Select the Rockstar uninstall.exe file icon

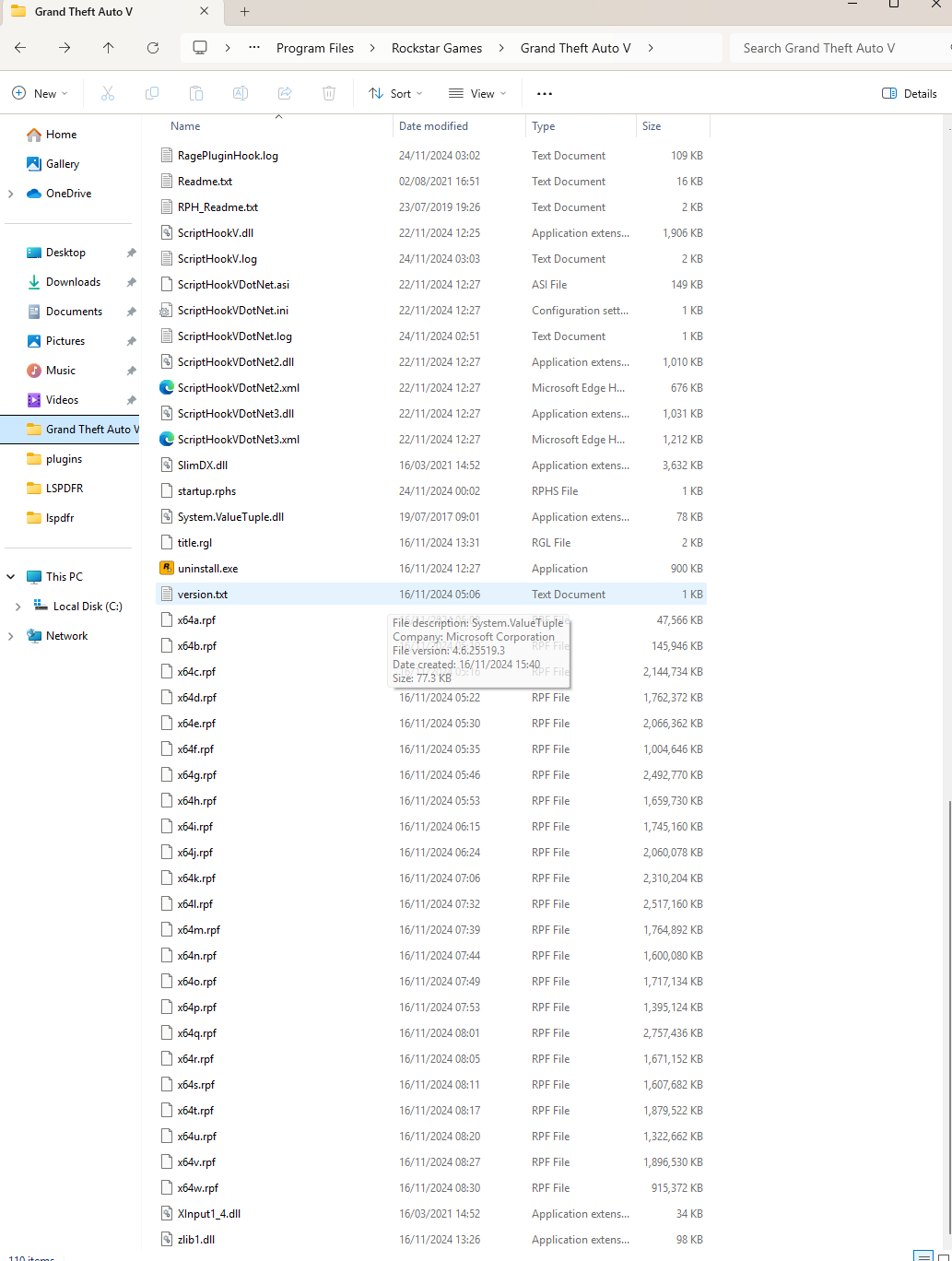click(x=167, y=569)
